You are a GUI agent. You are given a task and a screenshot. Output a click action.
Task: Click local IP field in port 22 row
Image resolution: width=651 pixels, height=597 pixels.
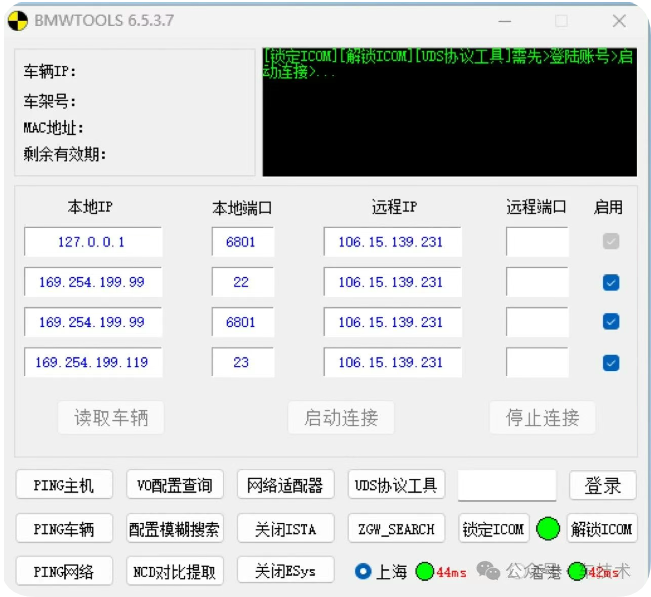(x=93, y=282)
